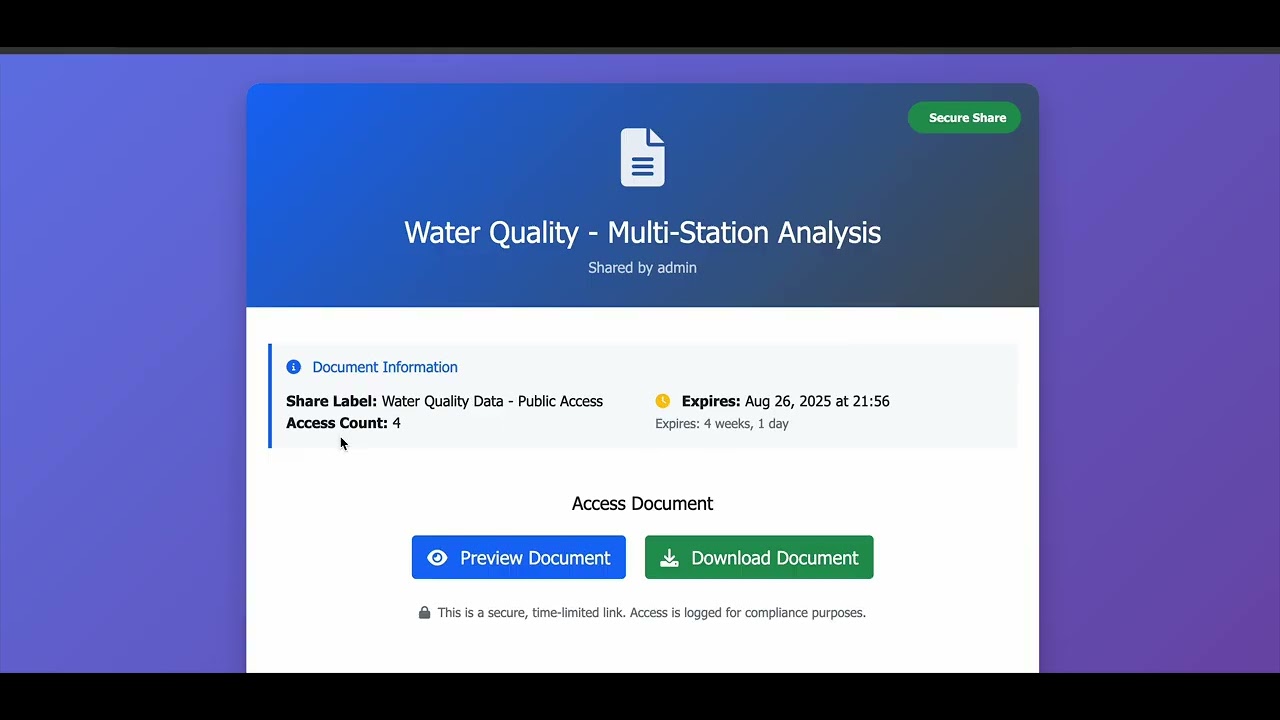Click the Access Document heading
Viewport: 1280px width, 720px height.
click(x=642, y=503)
